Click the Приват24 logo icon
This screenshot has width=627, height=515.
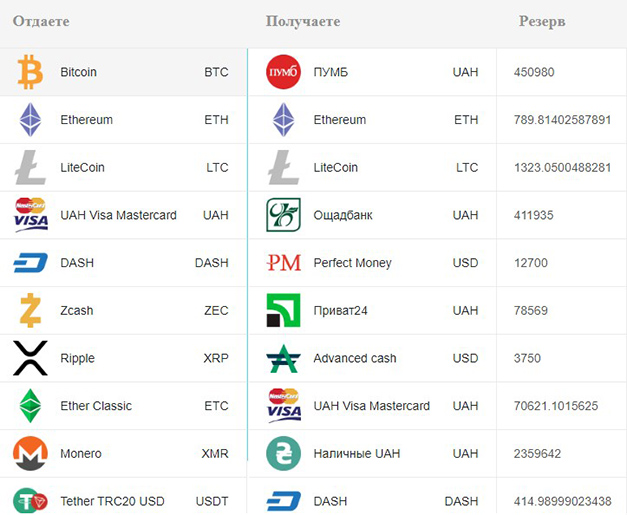pos(283,310)
